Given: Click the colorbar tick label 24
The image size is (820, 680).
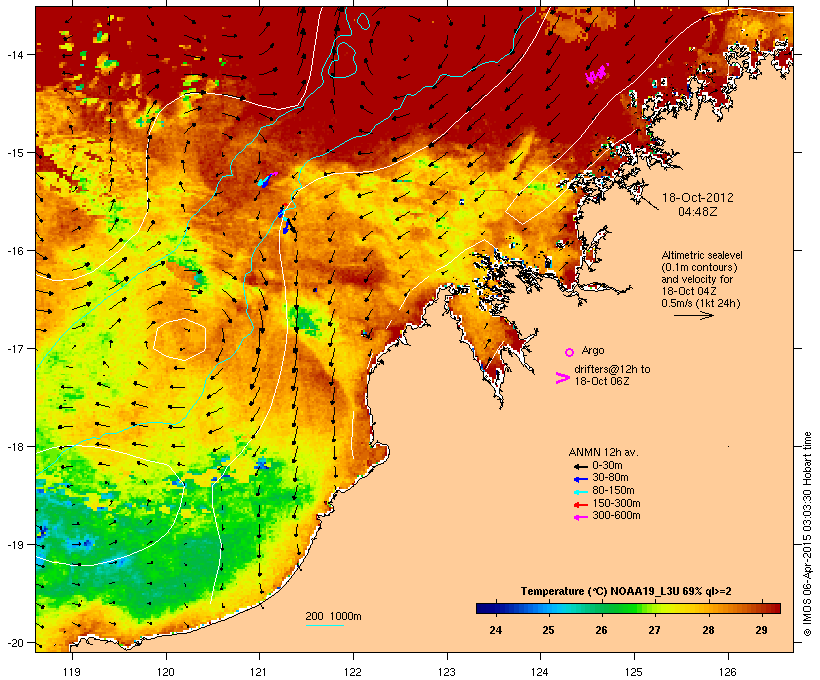Looking at the screenshot, I should (x=495, y=630).
